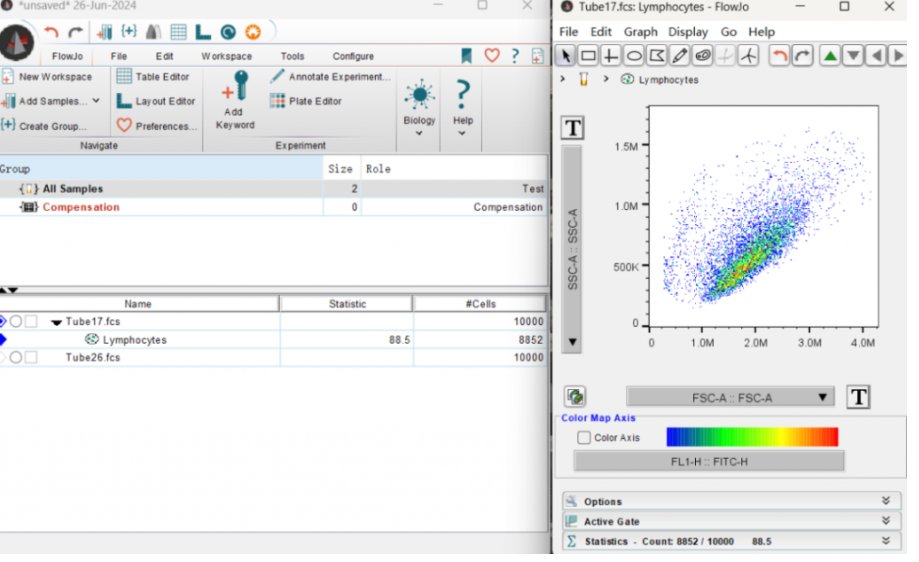Select the polygon gate tool
The image size is (919, 562).
pyautogui.click(x=656, y=56)
